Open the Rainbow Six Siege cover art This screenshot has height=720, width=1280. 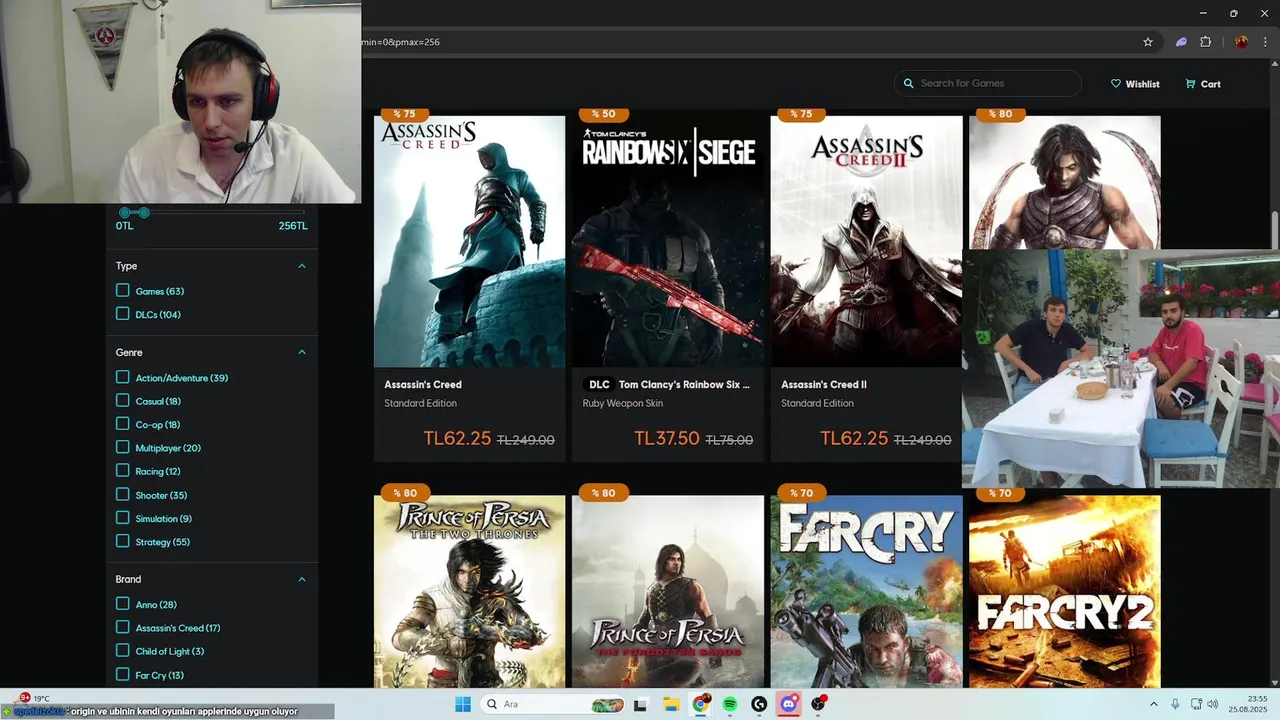[x=668, y=241]
